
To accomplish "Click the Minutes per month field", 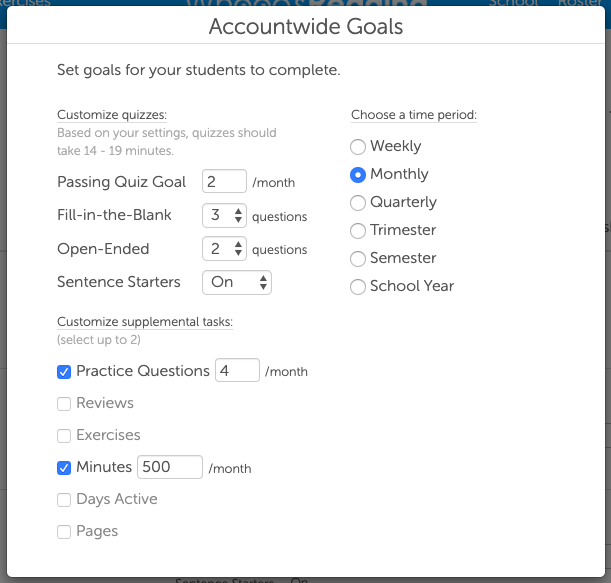I will (x=170, y=467).
